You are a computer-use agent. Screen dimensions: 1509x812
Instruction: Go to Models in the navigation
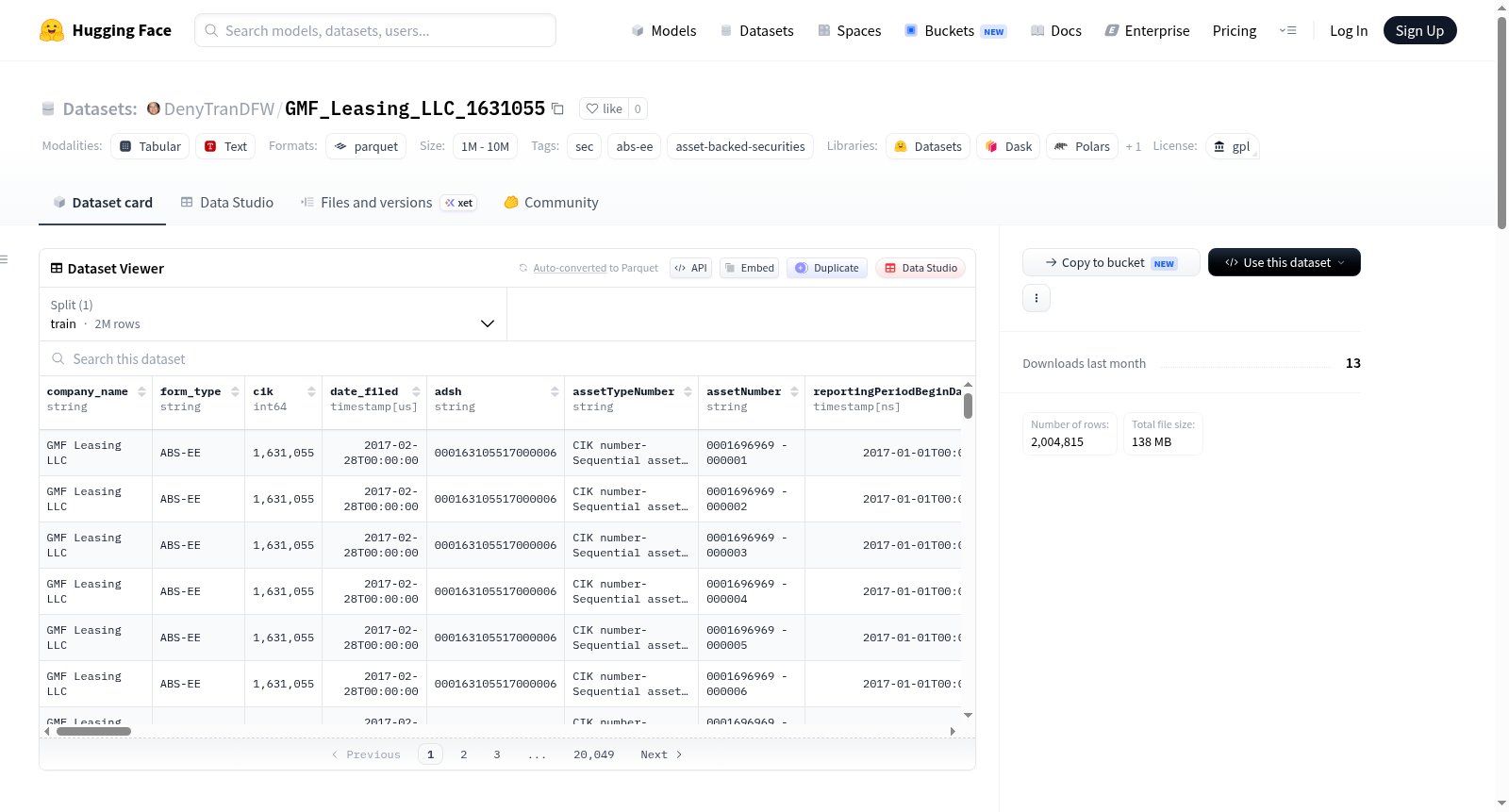point(664,30)
